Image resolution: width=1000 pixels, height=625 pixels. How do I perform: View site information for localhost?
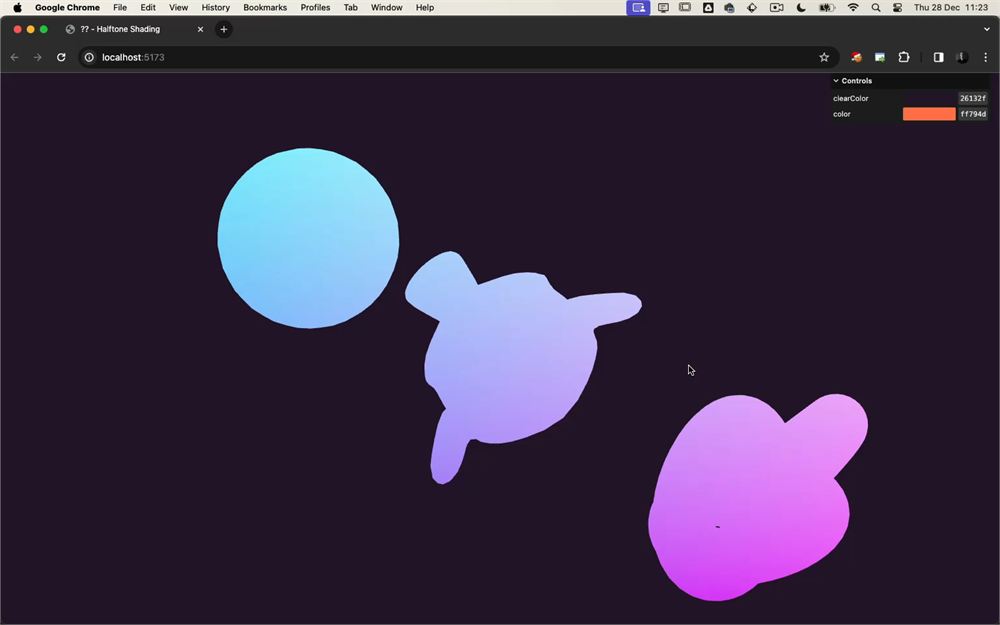(x=89, y=57)
